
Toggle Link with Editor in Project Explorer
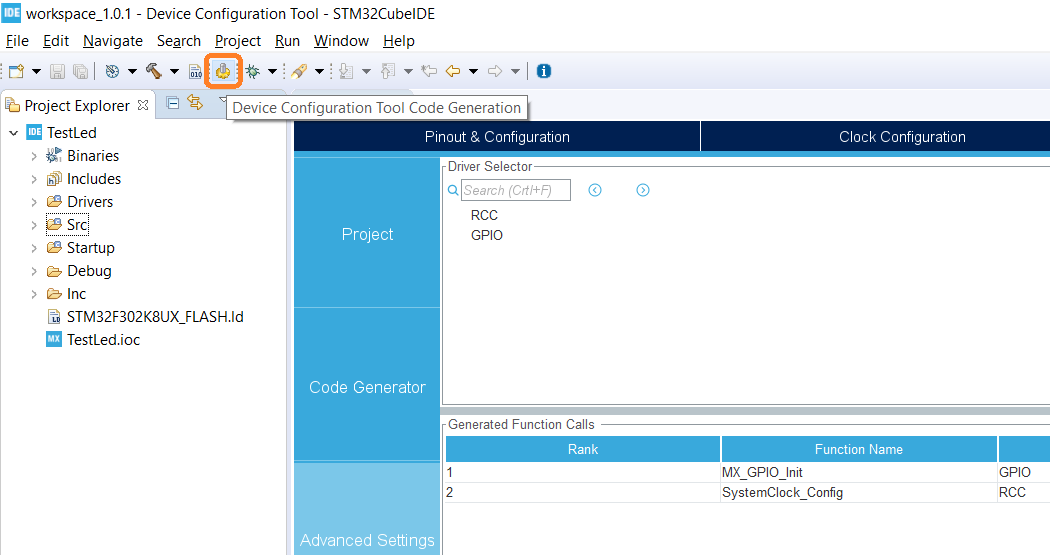(195, 103)
